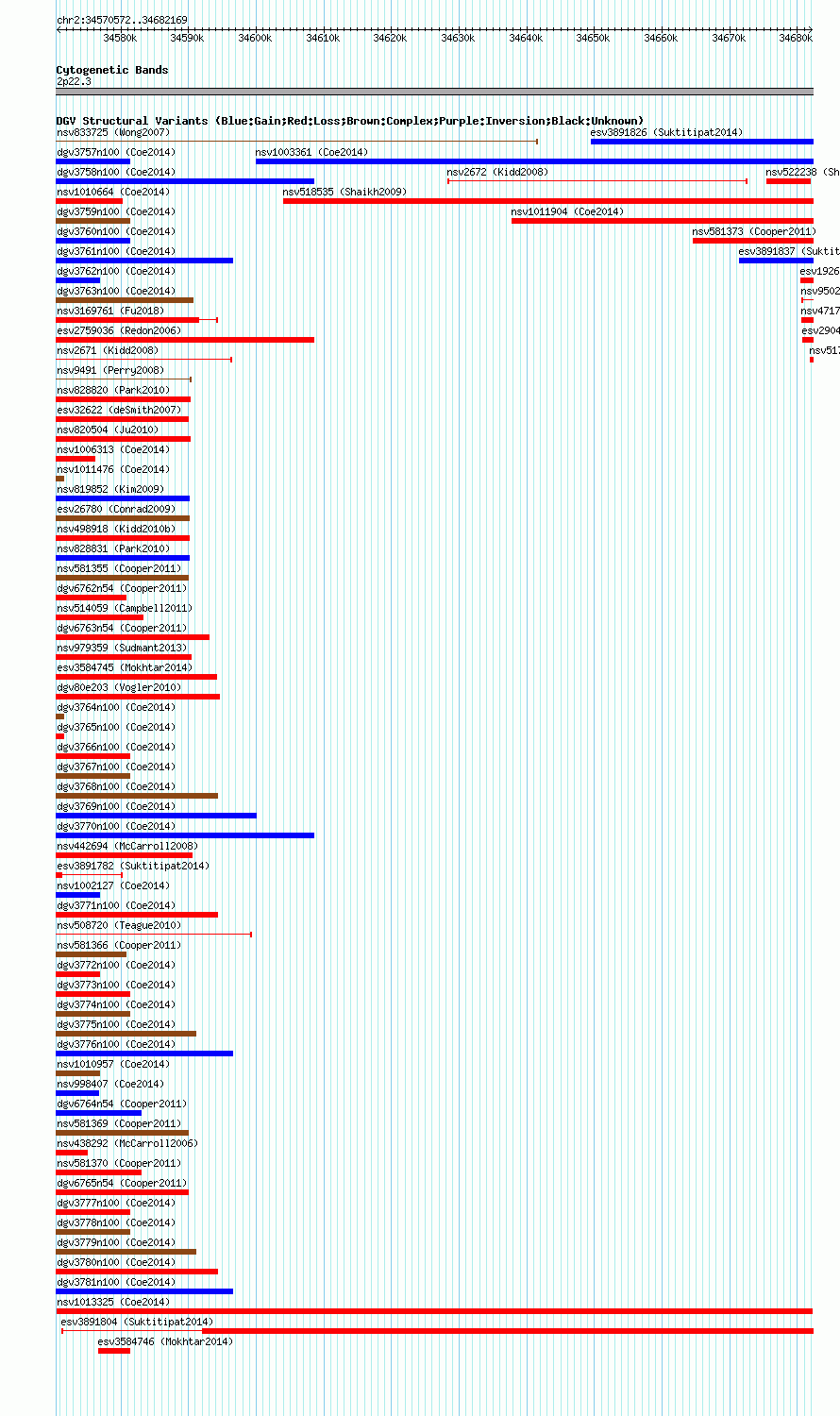Open nsv9491 (Perry2008) variant label

coord(110,370)
